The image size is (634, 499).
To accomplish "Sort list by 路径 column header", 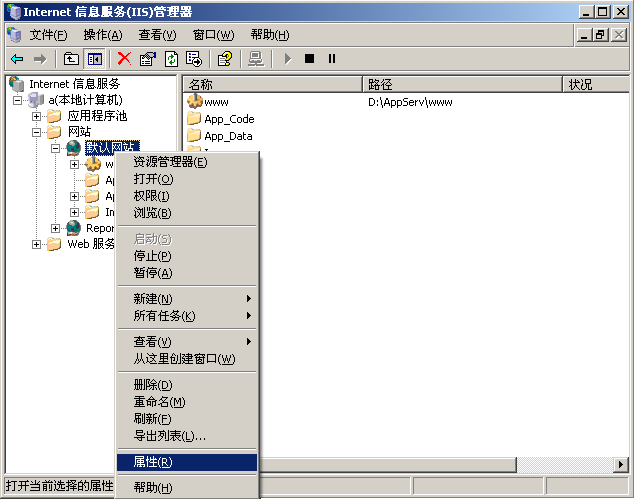I will coord(462,84).
